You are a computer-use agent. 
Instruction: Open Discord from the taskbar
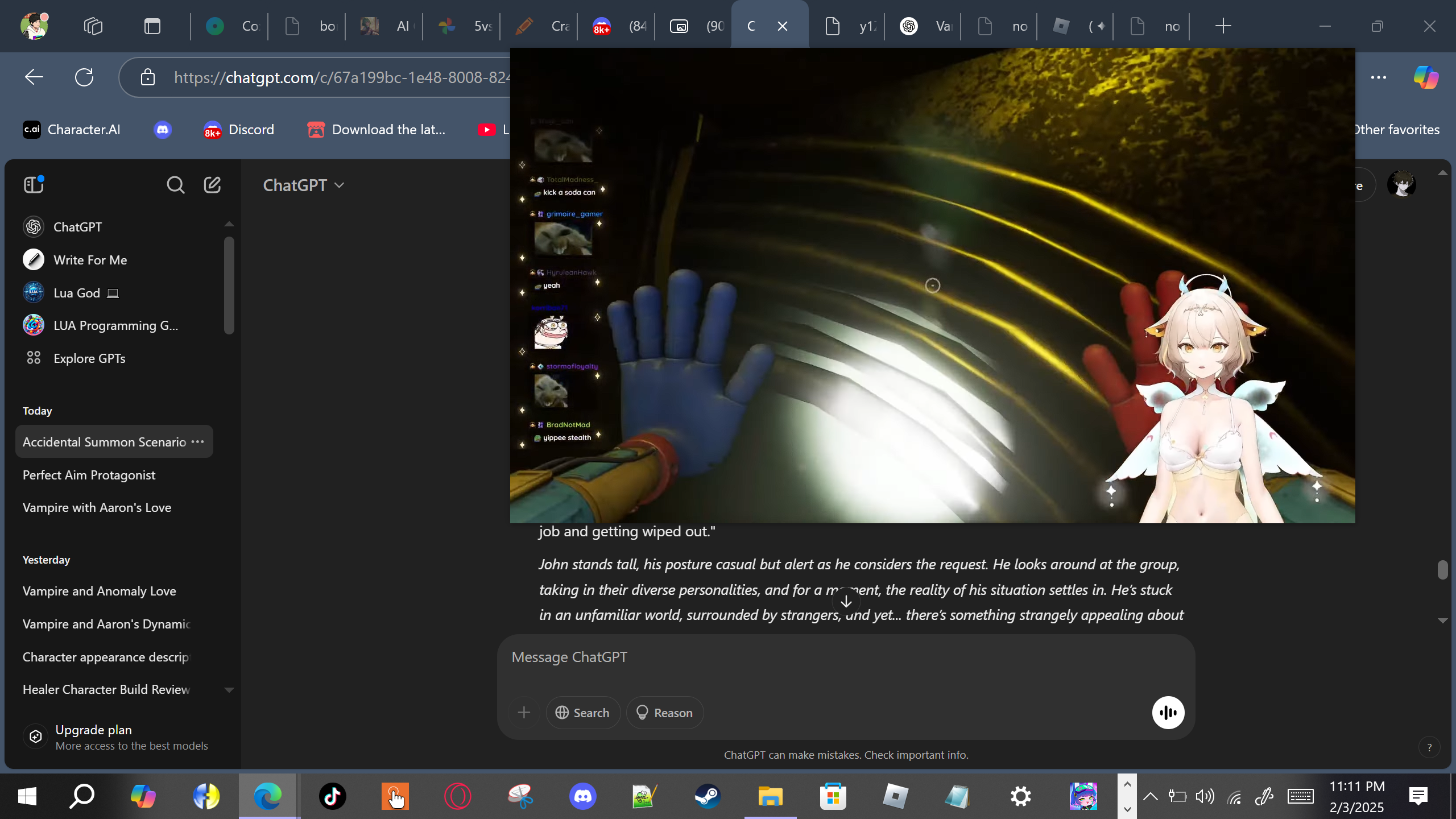(x=583, y=796)
